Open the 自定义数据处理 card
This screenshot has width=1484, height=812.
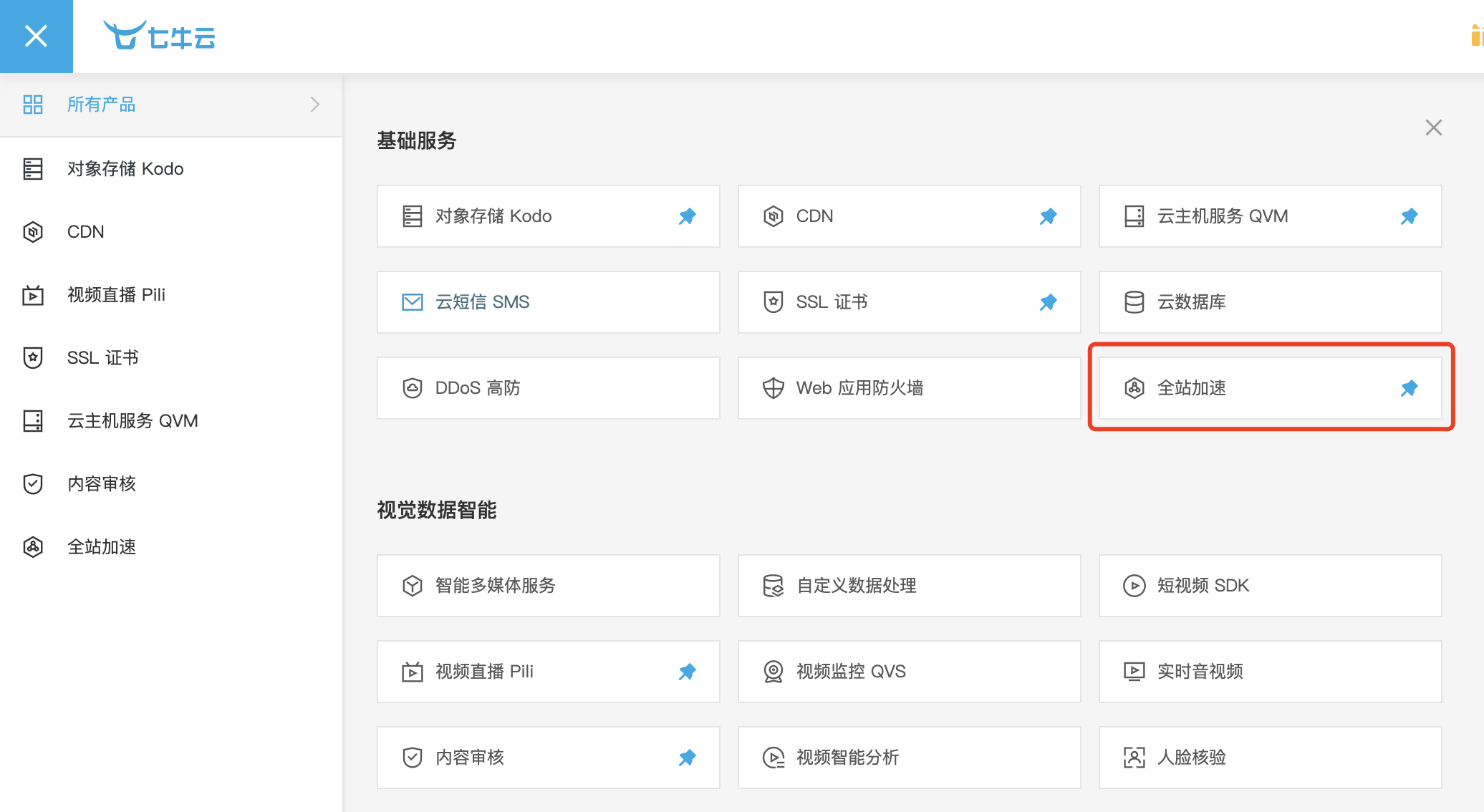(x=910, y=586)
